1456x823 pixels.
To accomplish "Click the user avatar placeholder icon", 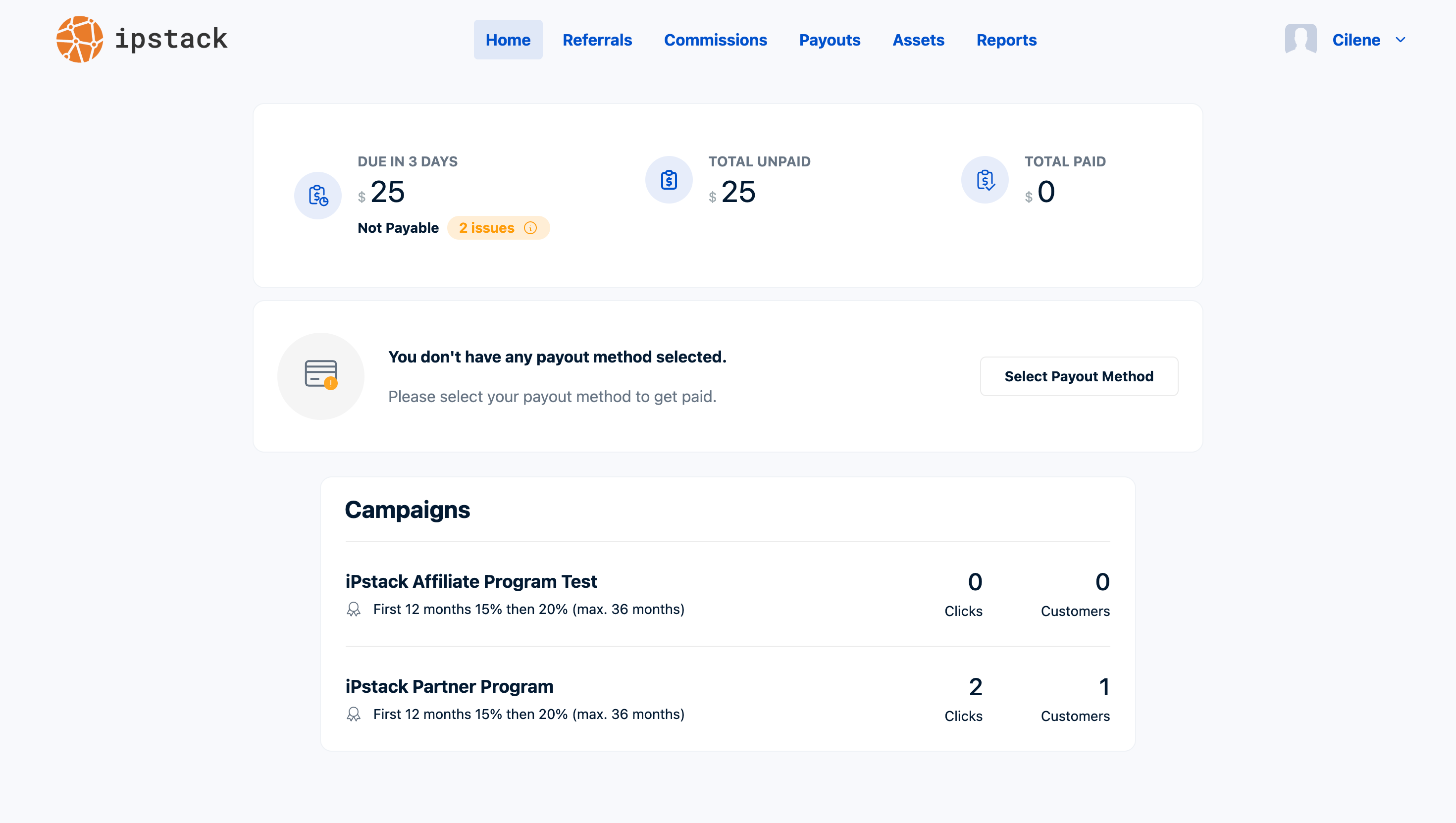I will tap(1300, 39).
